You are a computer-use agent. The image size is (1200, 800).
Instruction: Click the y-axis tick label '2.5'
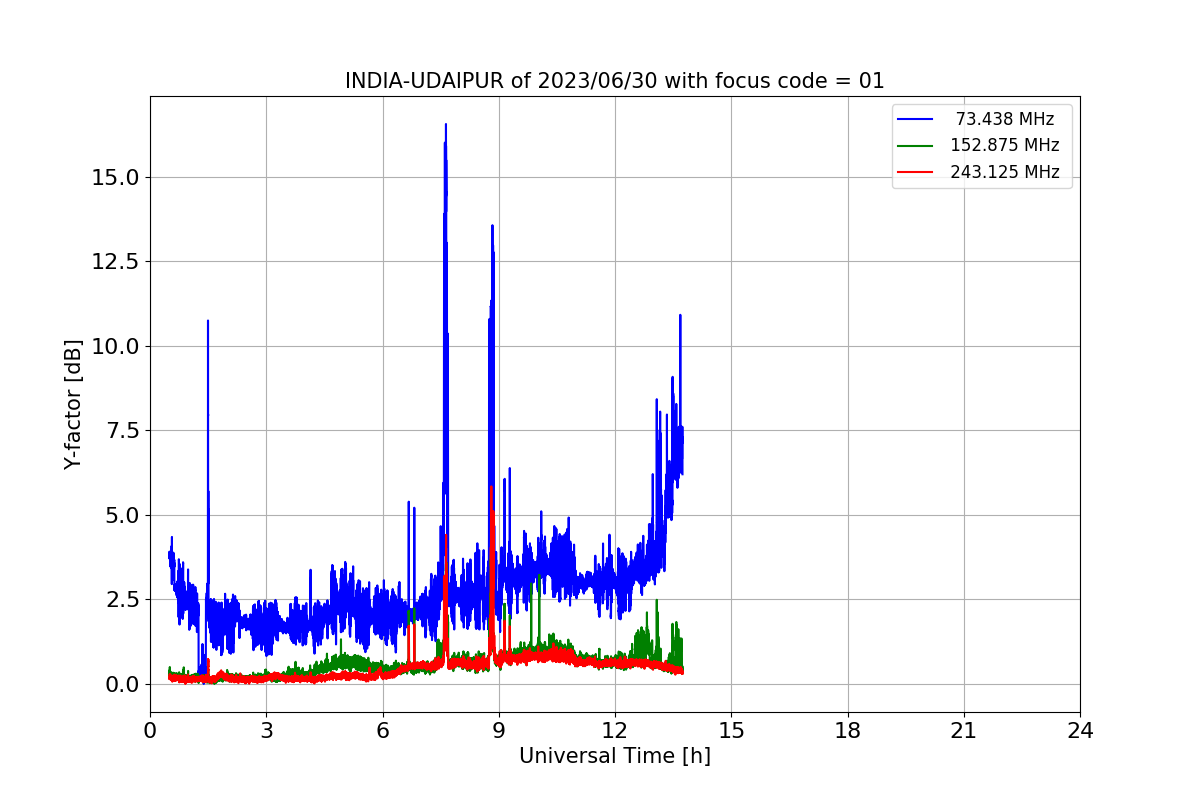(x=124, y=600)
